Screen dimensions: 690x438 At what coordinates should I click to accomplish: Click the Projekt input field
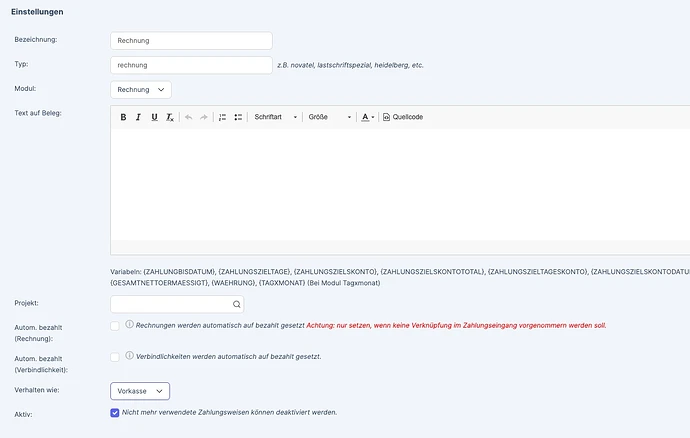[177, 304]
